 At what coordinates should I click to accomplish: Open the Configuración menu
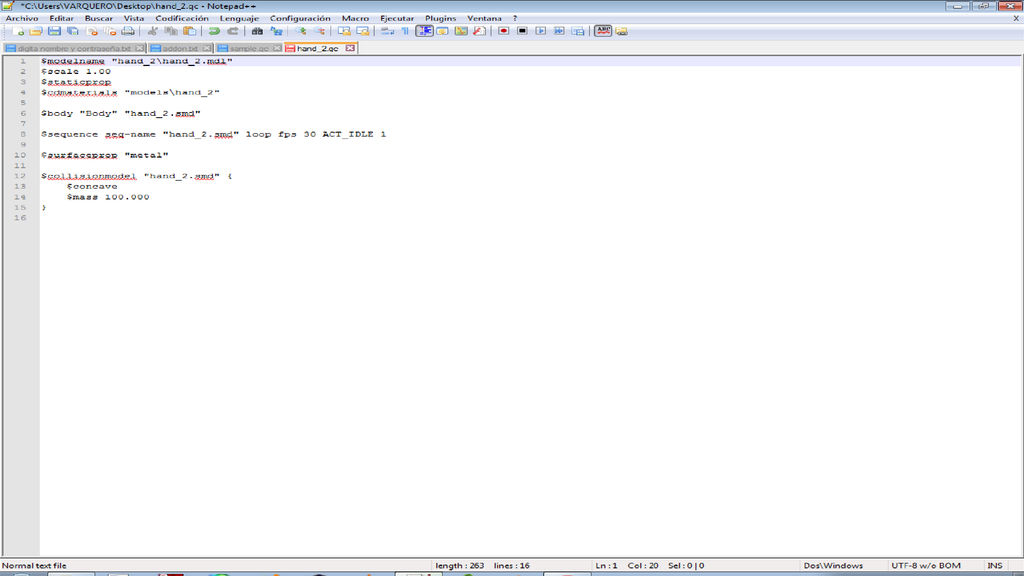[300, 18]
